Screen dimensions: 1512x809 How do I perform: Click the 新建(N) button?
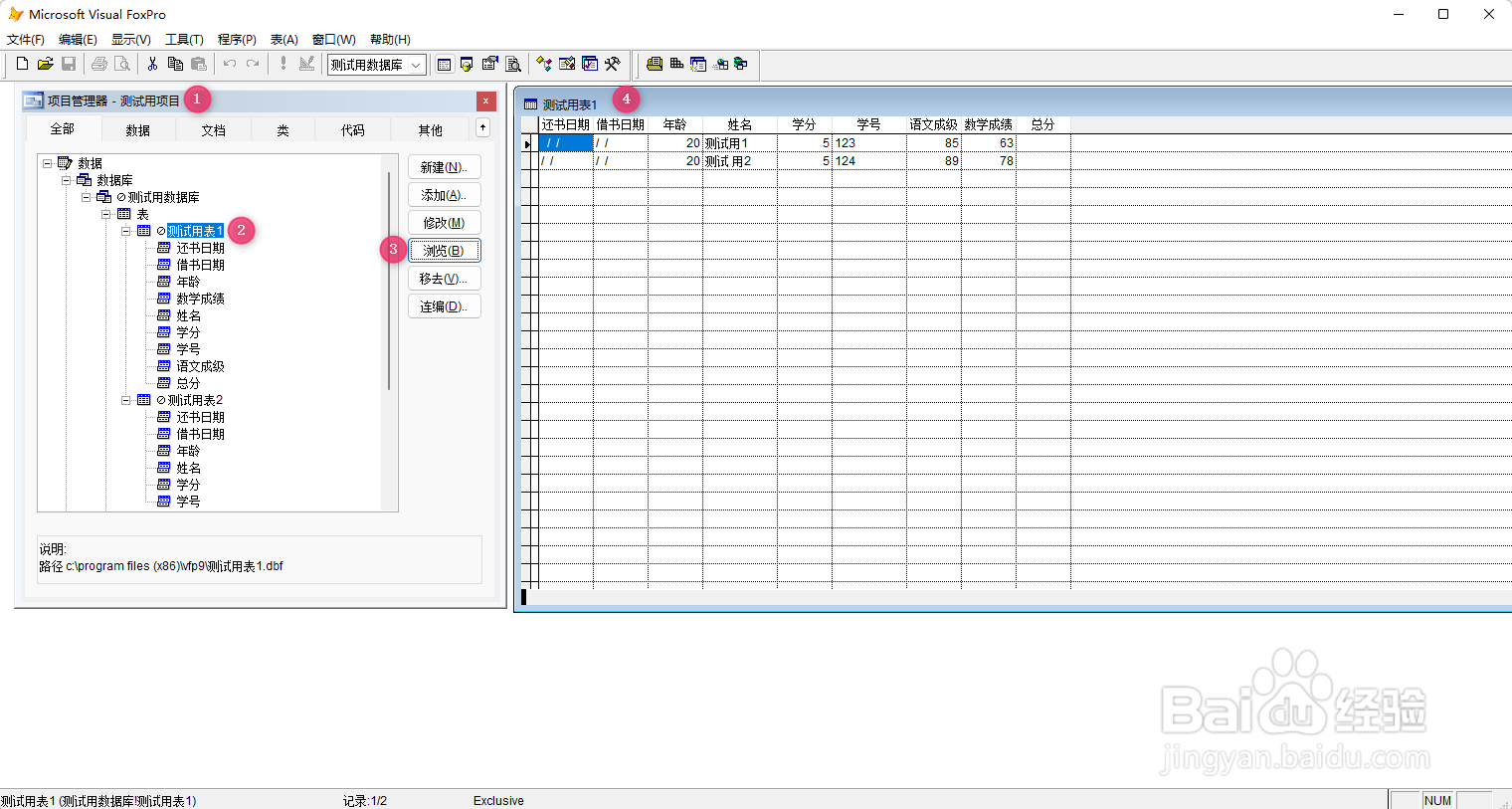pos(444,167)
